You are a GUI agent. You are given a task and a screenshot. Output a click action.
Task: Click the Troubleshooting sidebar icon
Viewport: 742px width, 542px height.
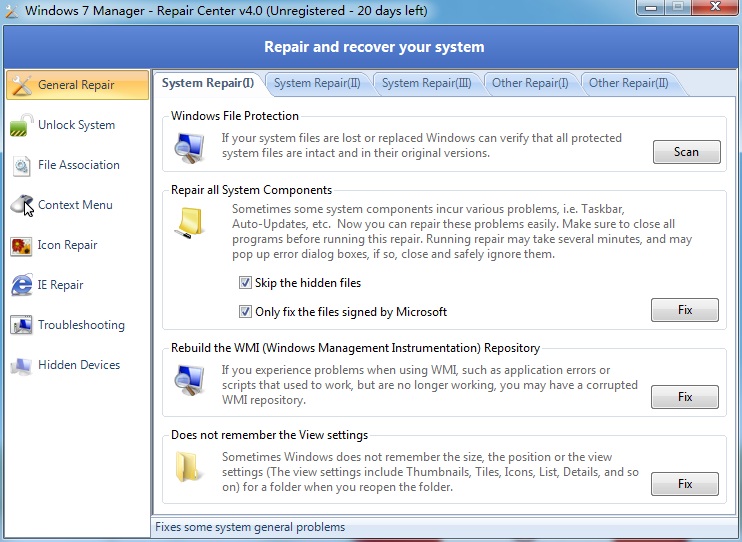(x=21, y=325)
